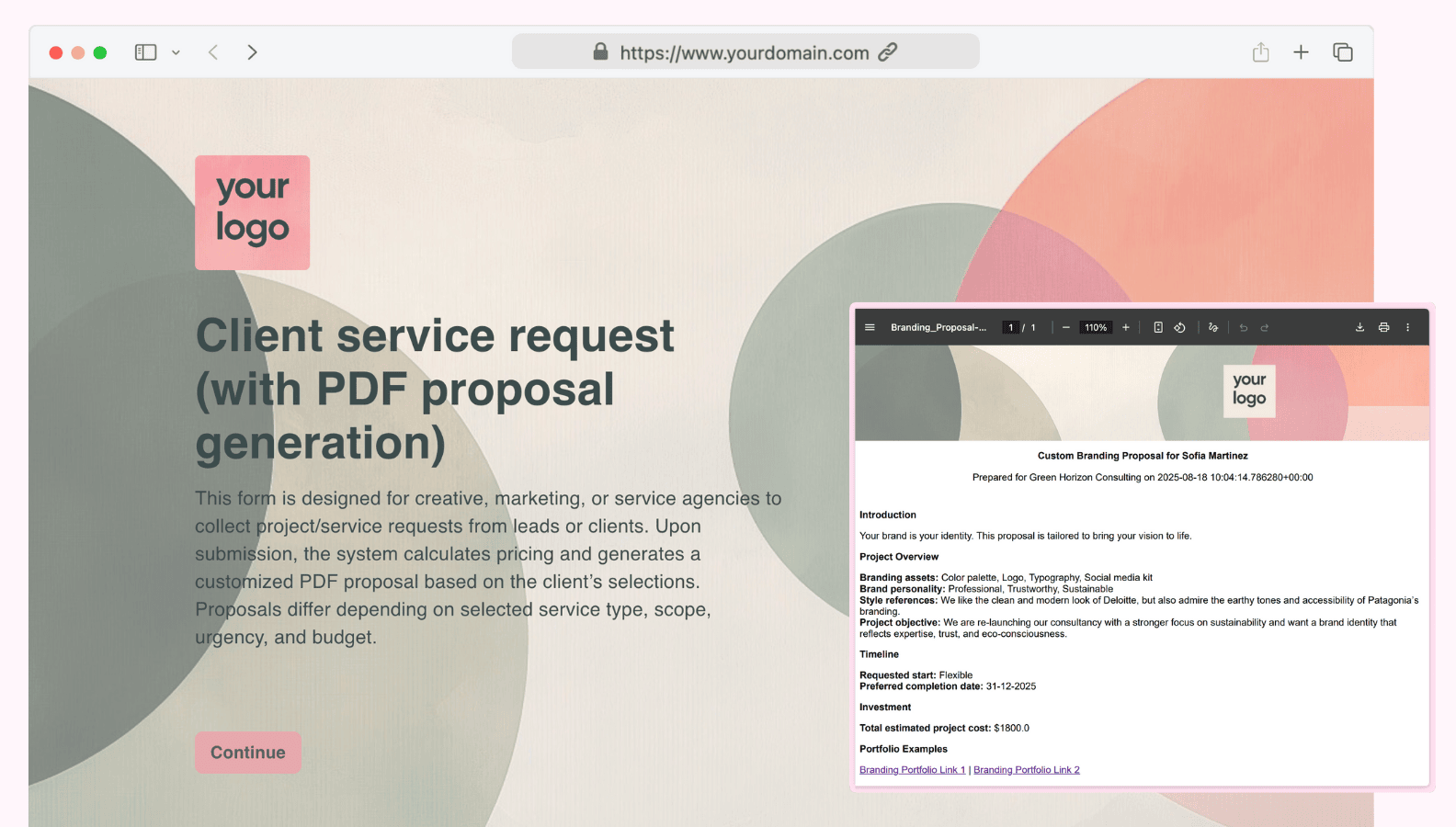Viewport: 1456px width, 827px height.
Task: Go forward with the browser forward arrow
Action: click(252, 52)
